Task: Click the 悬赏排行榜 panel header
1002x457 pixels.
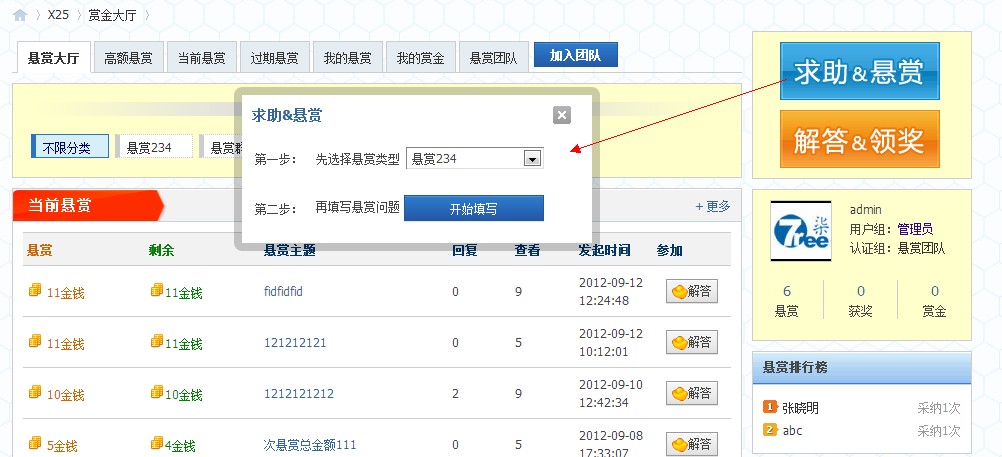Action: (x=862, y=368)
